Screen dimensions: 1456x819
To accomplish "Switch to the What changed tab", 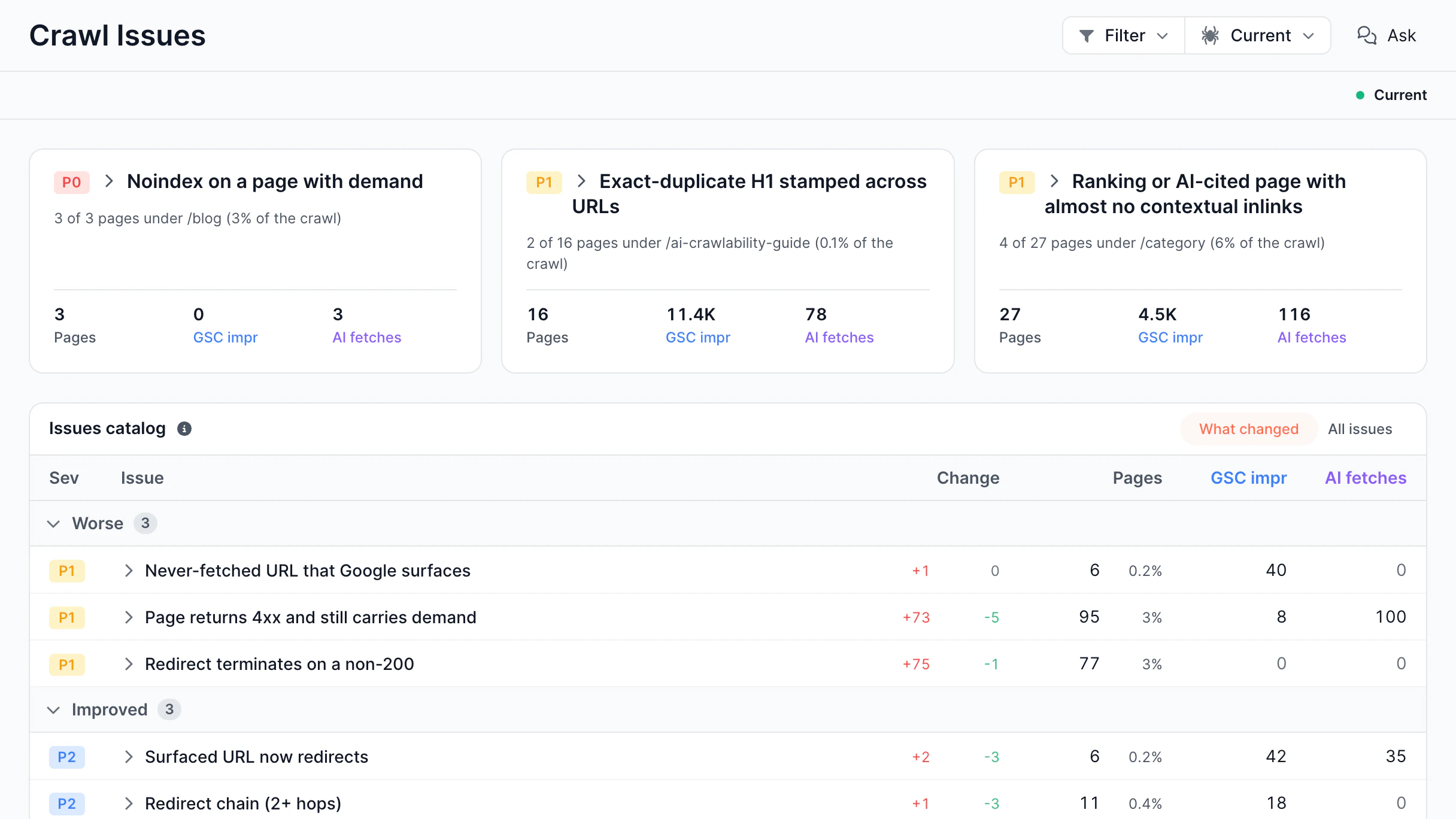I will [x=1249, y=429].
